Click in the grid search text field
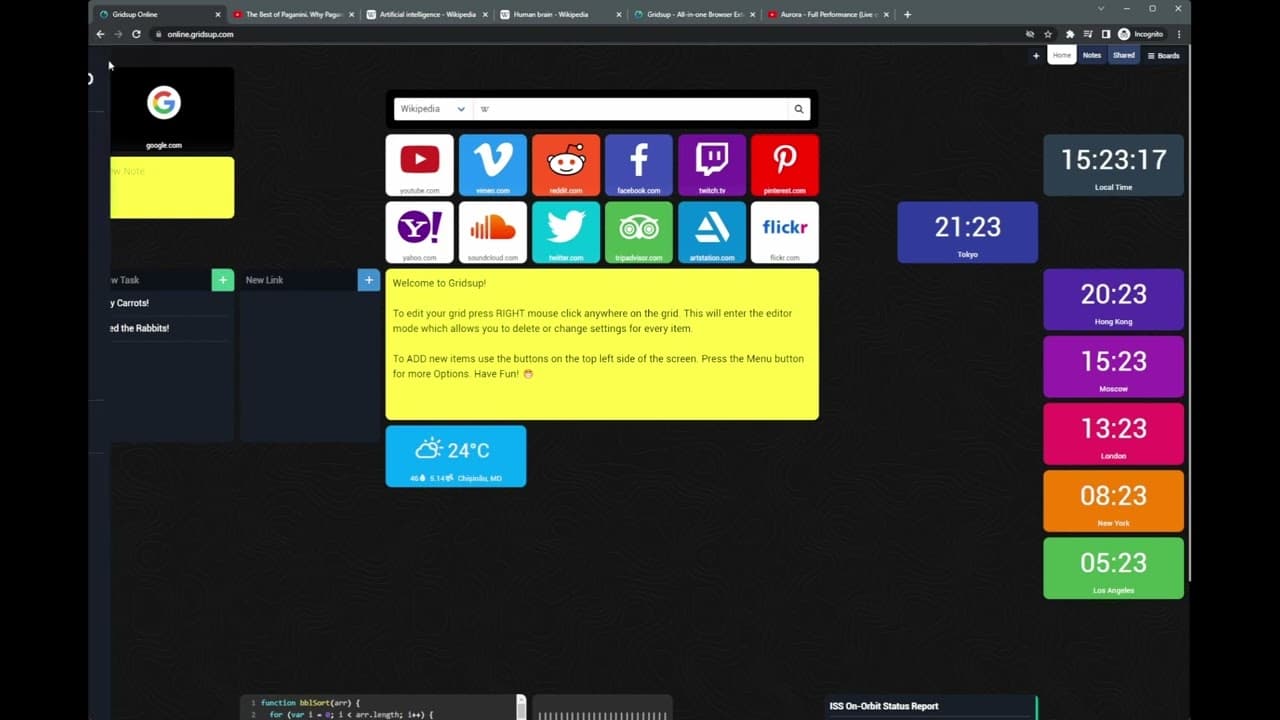 pyautogui.click(x=631, y=109)
